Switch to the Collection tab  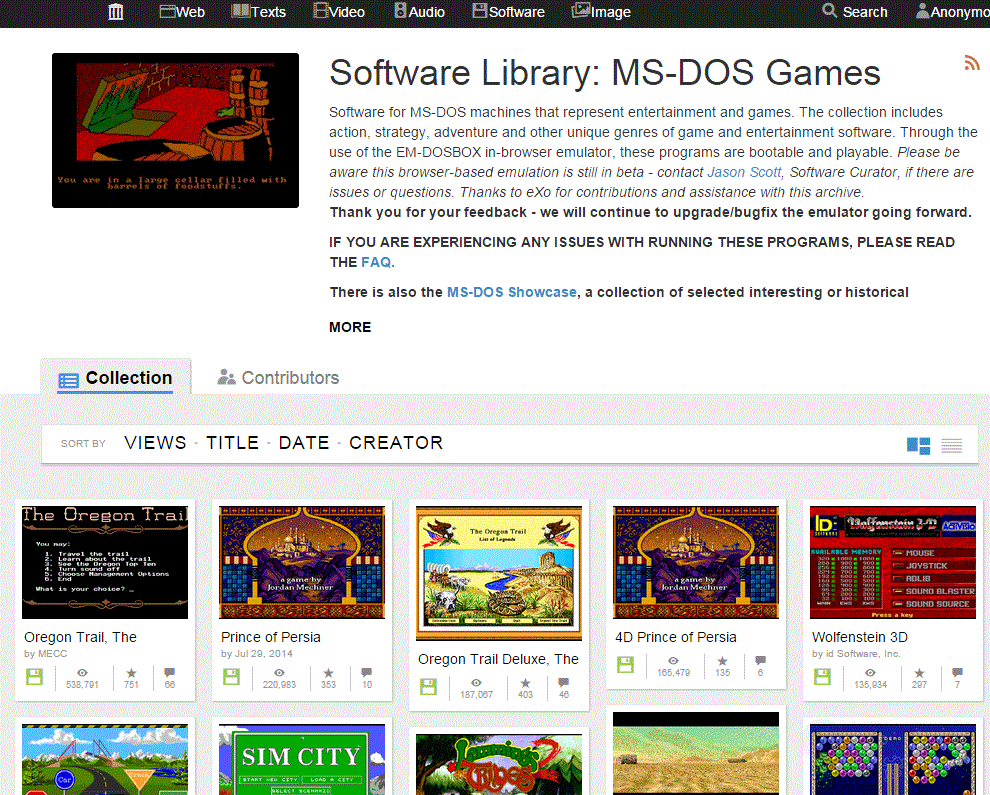tap(116, 378)
